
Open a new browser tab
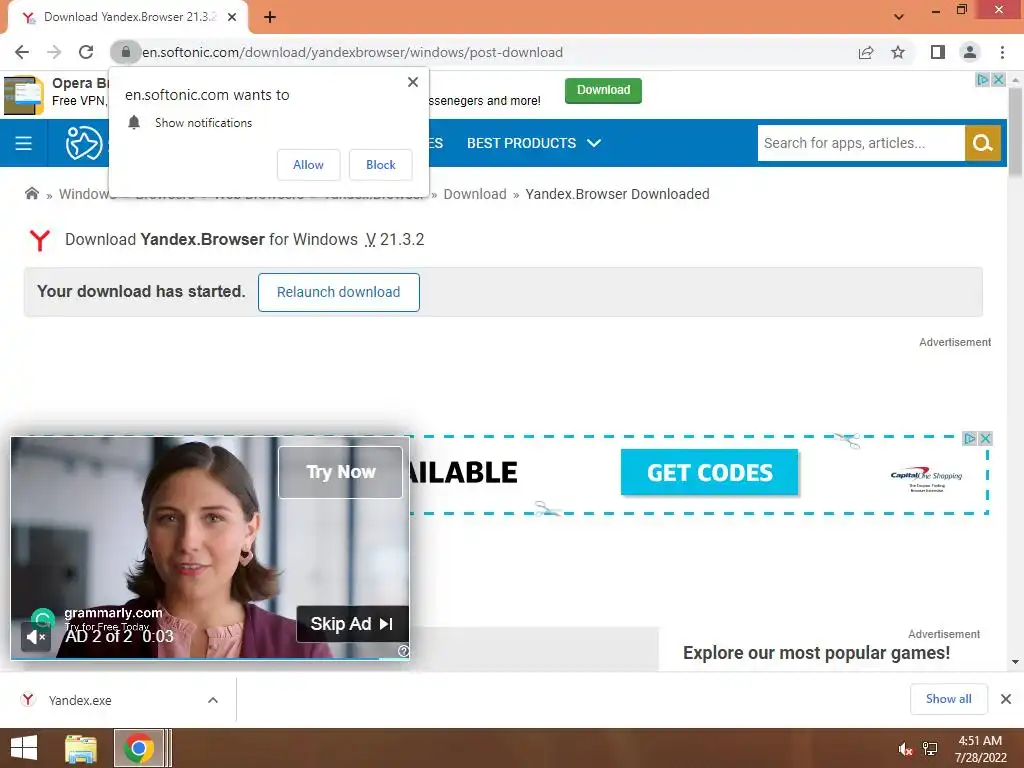(x=270, y=18)
